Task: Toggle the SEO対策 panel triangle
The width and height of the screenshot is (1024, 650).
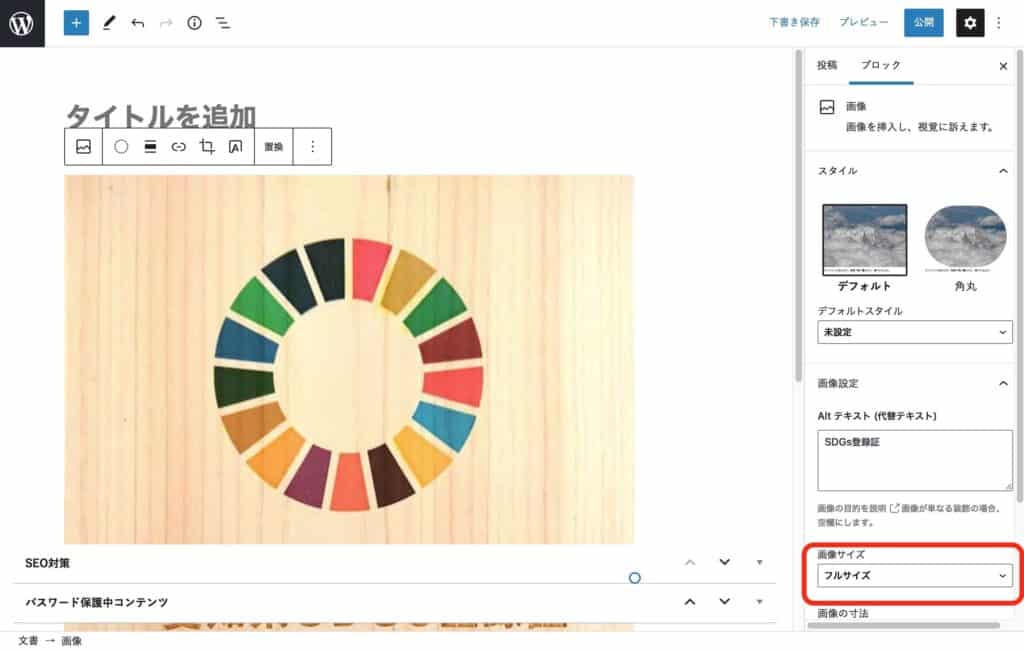Action: [x=760, y=562]
